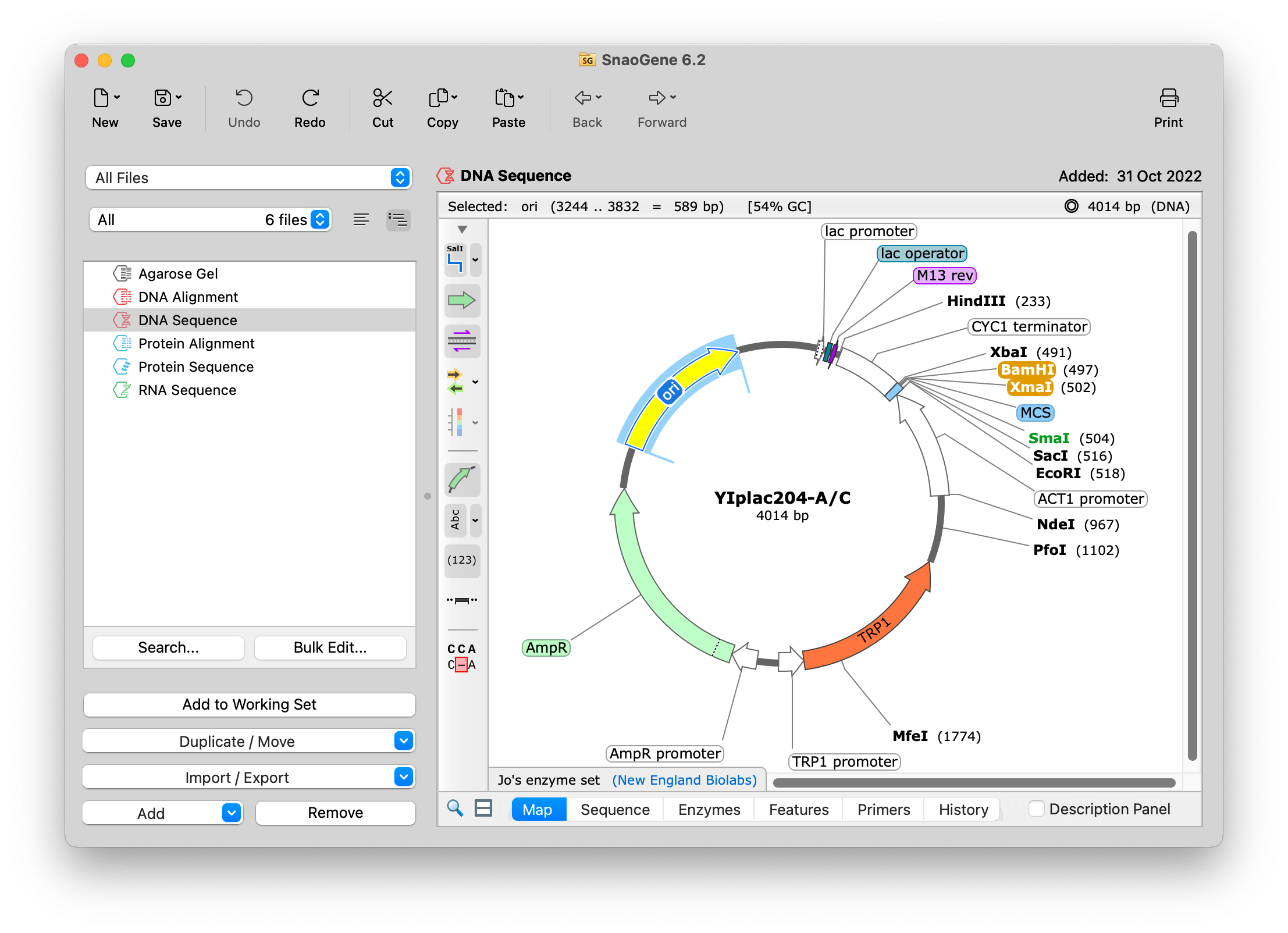Click the green arrow features display icon

pos(461,300)
